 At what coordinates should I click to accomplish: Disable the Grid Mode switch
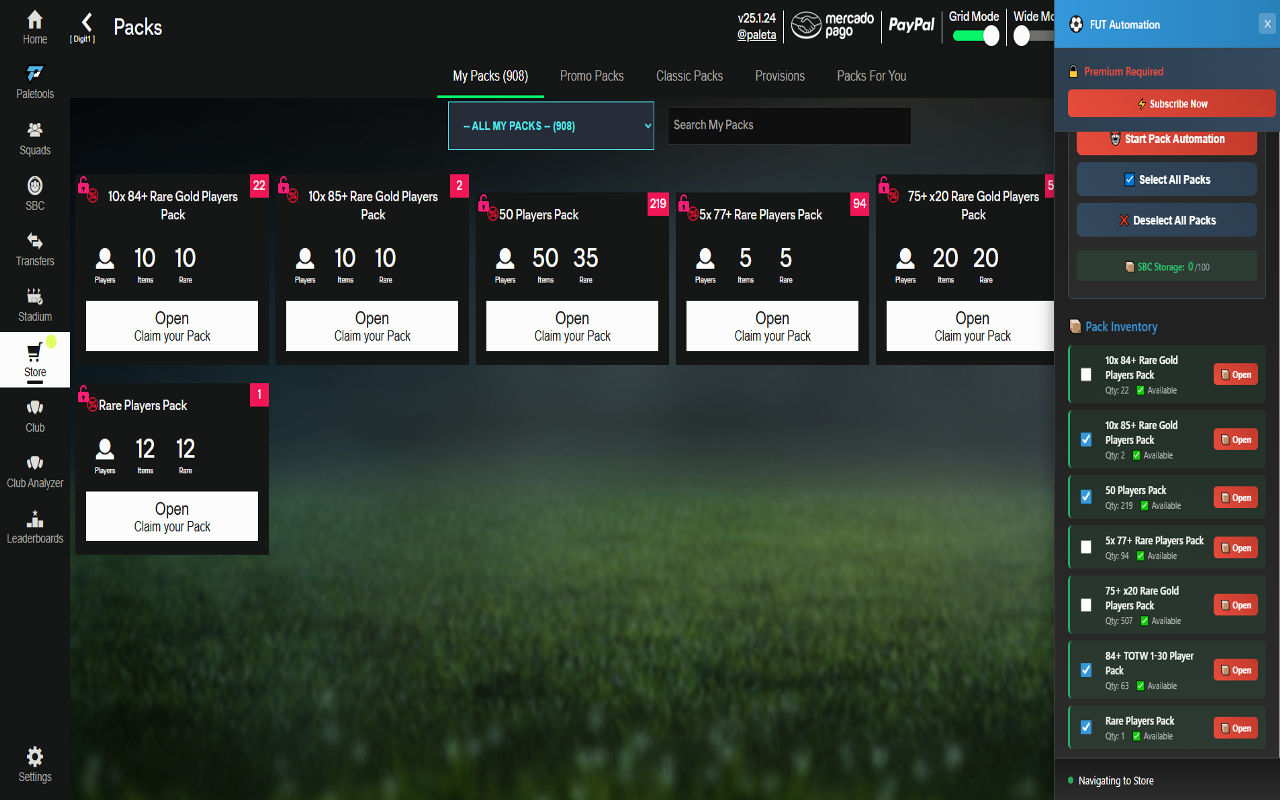(x=975, y=33)
